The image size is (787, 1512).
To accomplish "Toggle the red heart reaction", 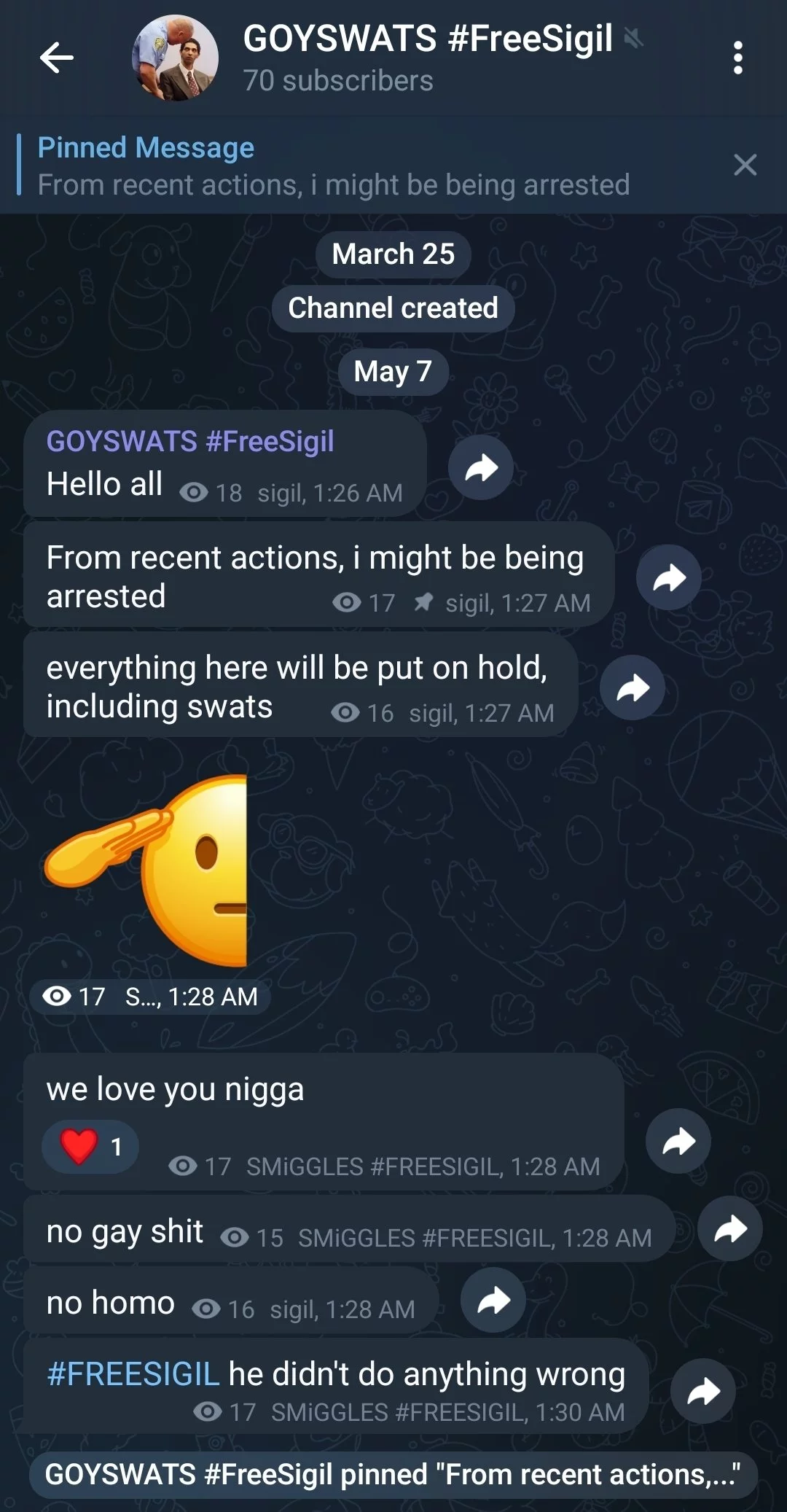I will (x=90, y=1146).
